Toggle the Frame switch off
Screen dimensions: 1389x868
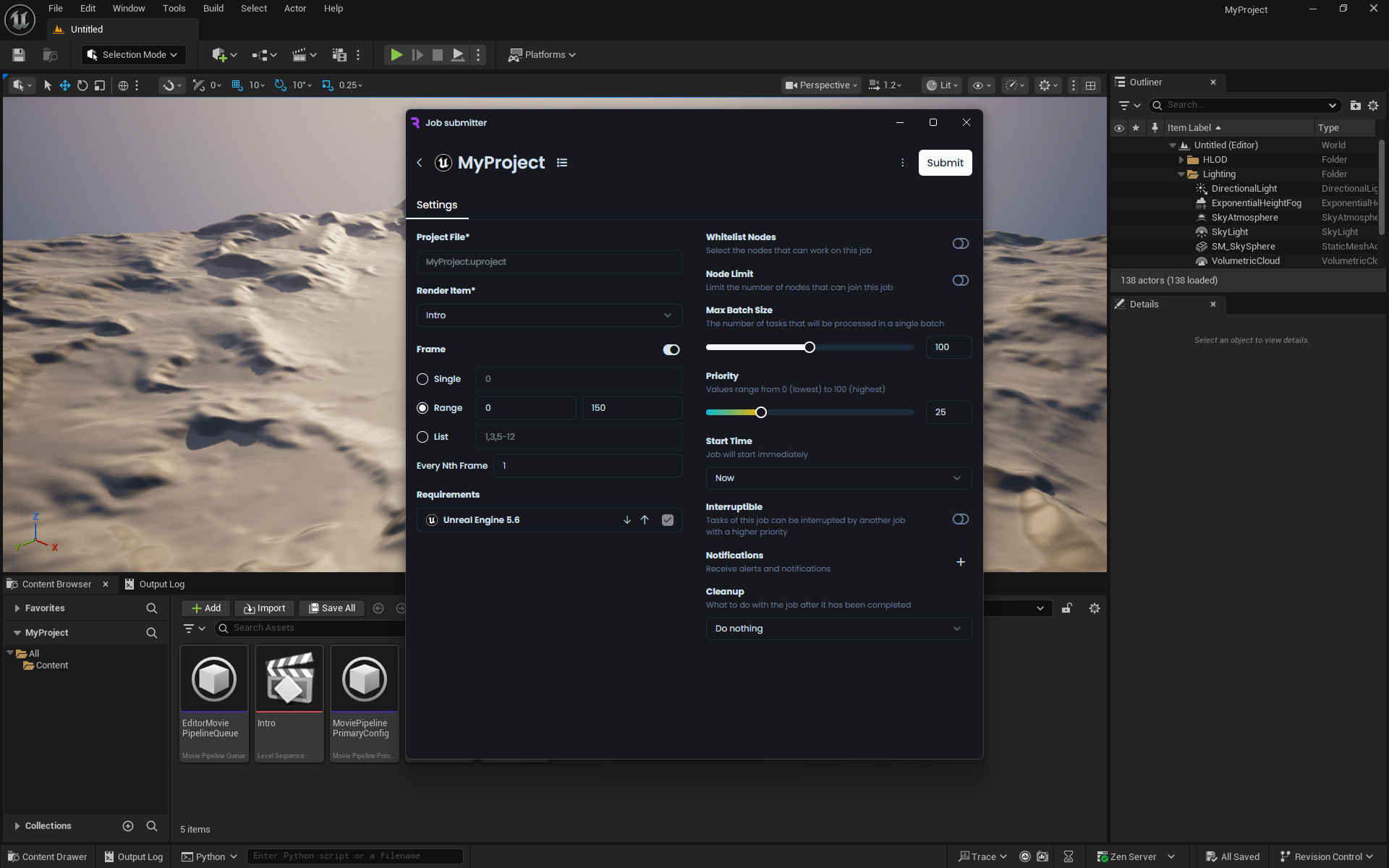[x=671, y=350]
